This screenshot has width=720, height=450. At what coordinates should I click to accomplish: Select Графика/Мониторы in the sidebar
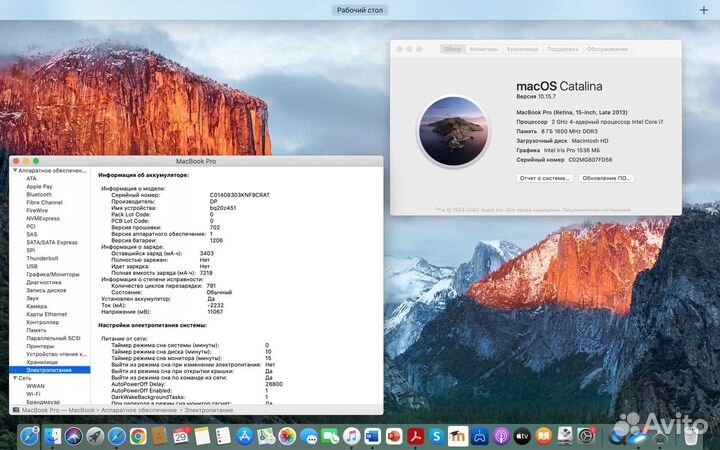click(x=53, y=274)
